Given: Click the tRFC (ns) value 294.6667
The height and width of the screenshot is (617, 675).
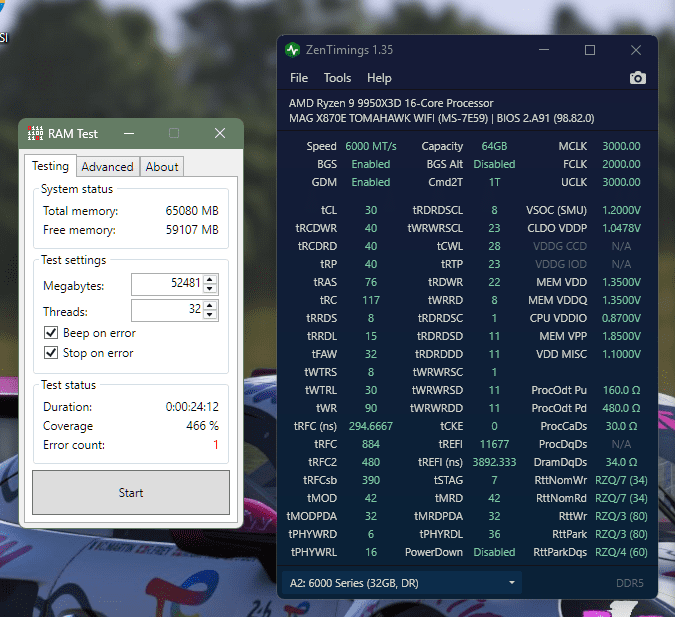Looking at the screenshot, I should coord(371,426).
